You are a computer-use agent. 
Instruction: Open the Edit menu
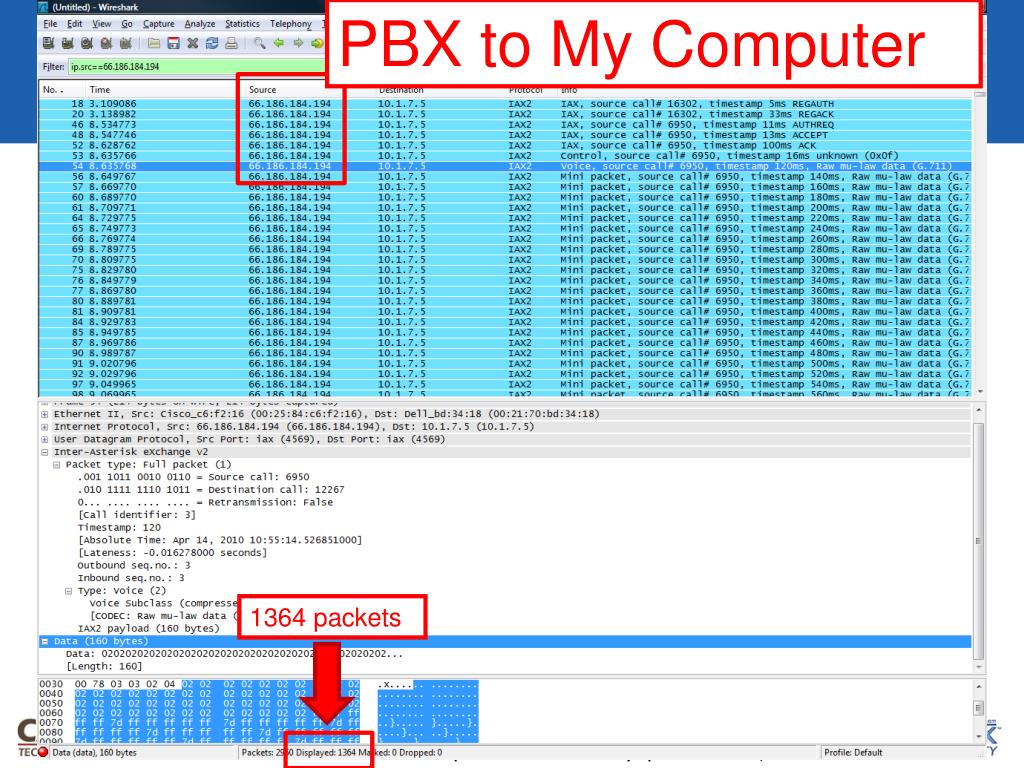(74, 24)
